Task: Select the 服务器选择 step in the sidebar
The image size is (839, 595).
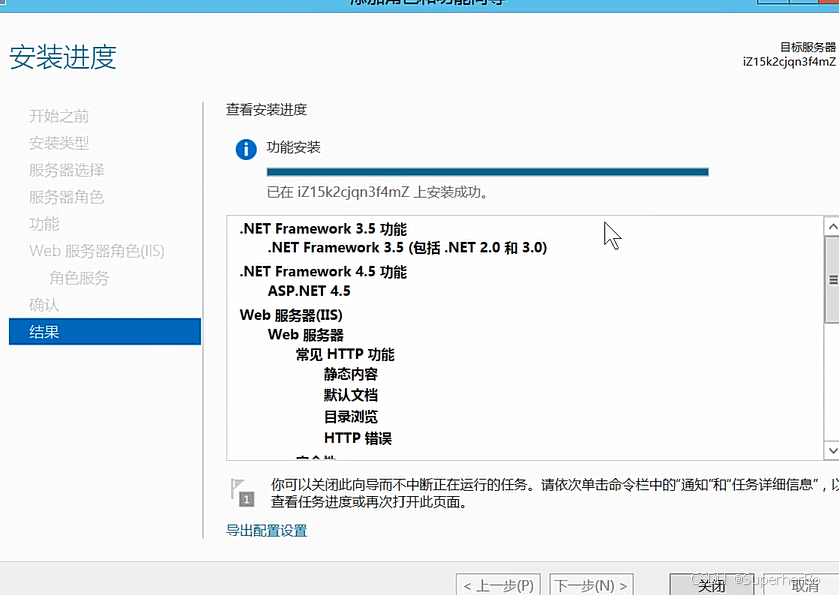Action: 66,170
